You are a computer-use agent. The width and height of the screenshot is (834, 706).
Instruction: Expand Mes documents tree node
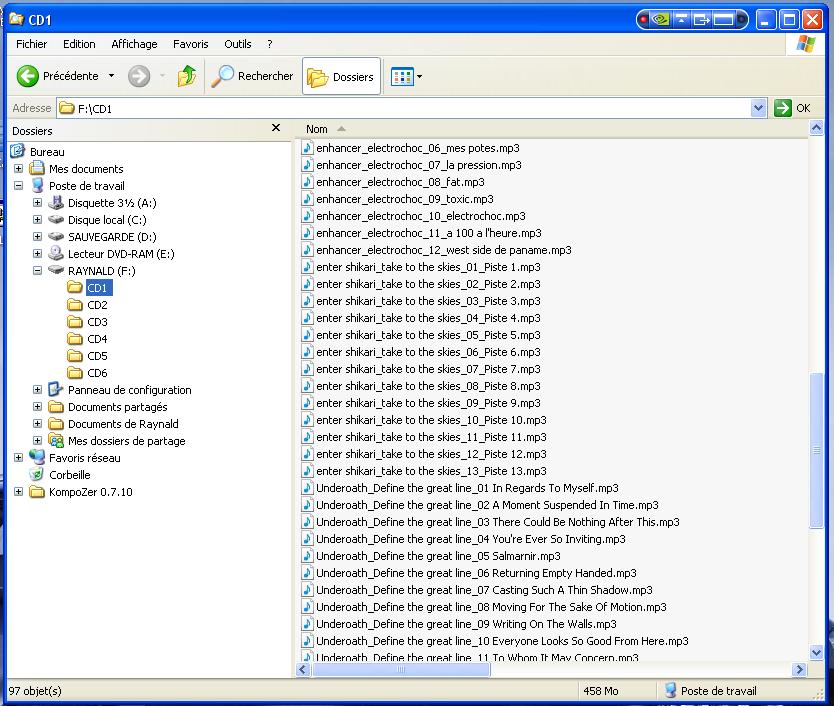coord(19,169)
